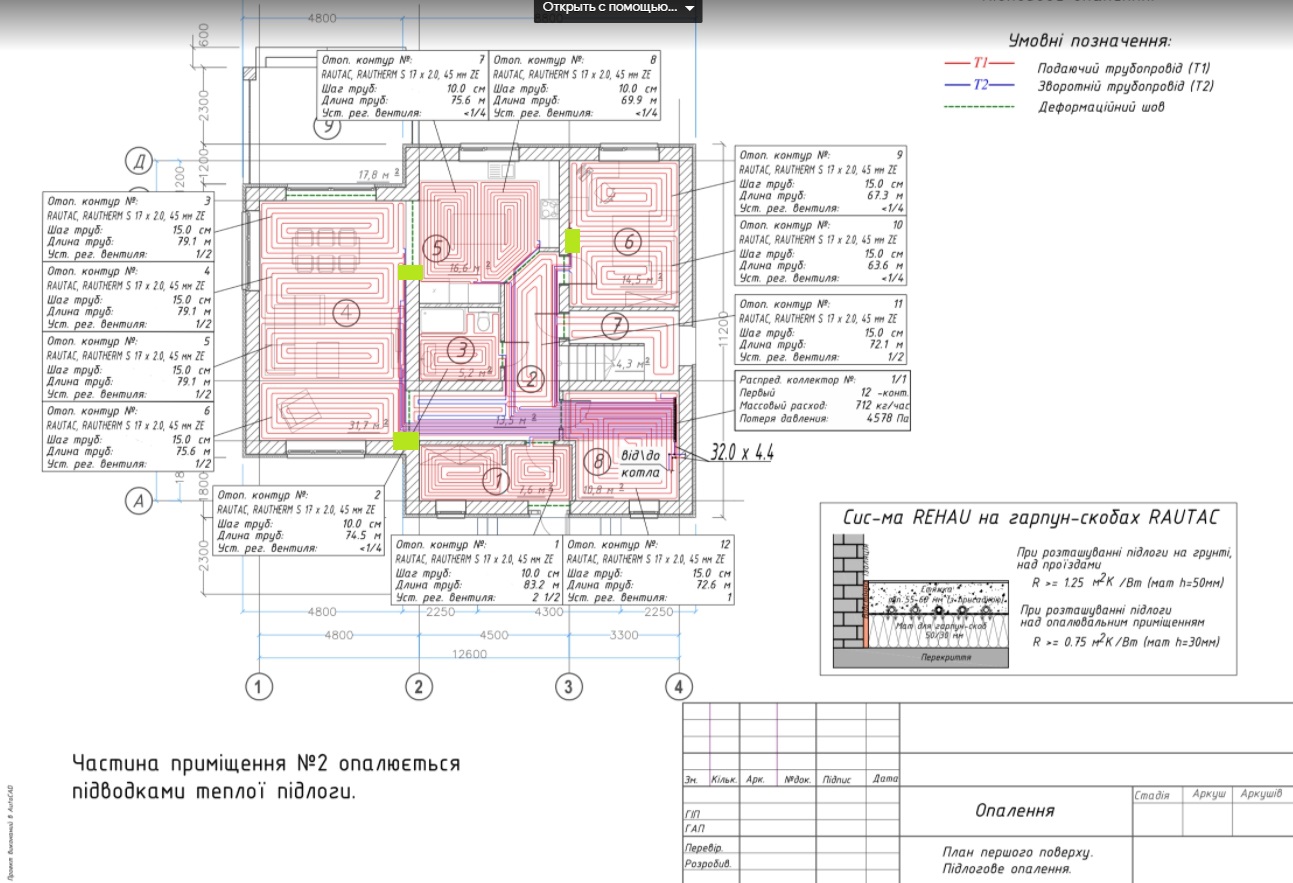Select room number 6 circle on plan
The width and height of the screenshot is (1293, 883).
(628, 241)
